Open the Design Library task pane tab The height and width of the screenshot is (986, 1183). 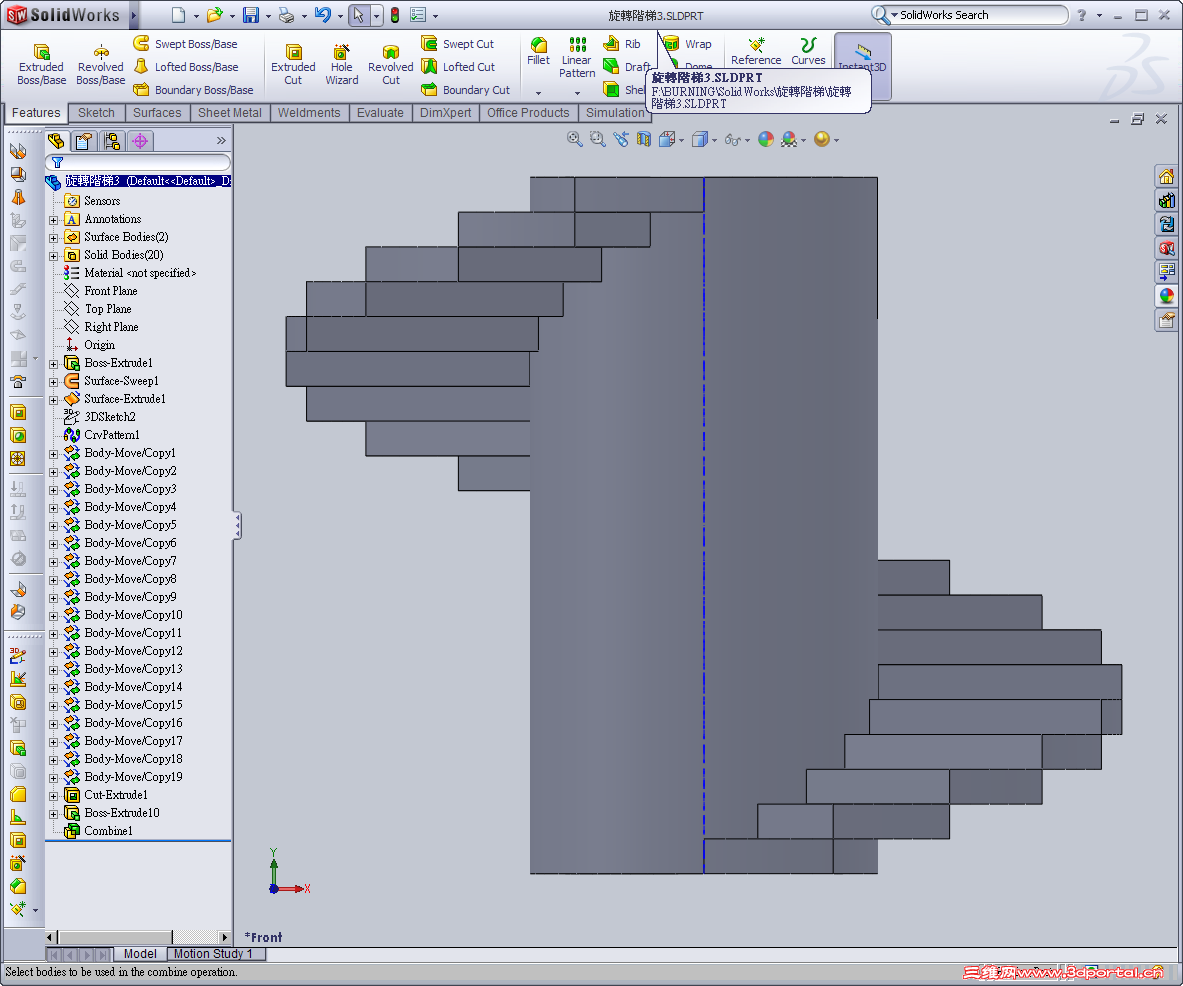(1166, 201)
